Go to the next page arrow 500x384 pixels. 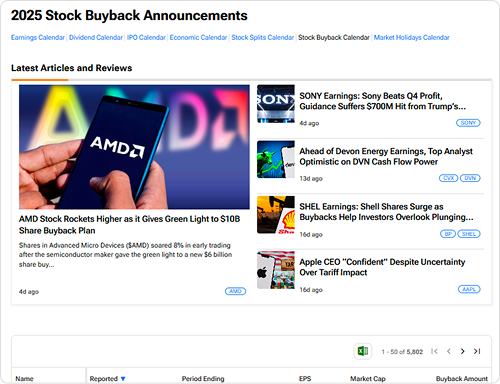coord(463,351)
